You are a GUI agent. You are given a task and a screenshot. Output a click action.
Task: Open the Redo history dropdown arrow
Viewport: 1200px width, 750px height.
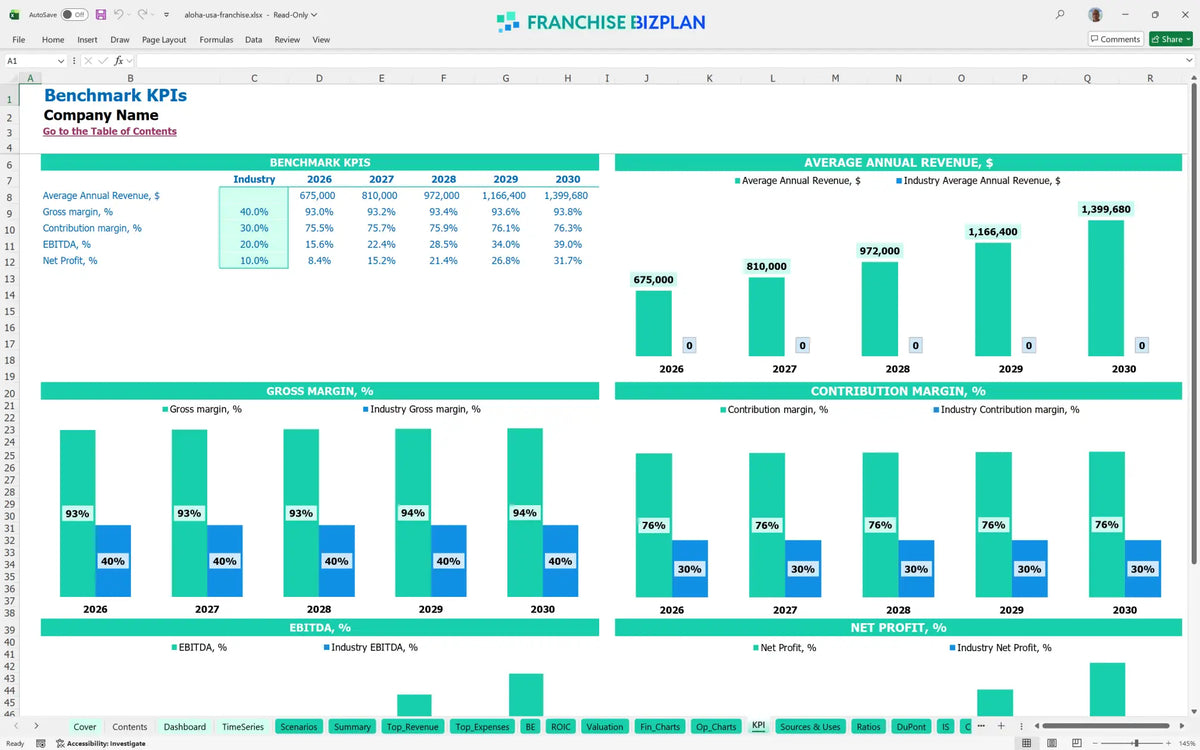pos(153,15)
